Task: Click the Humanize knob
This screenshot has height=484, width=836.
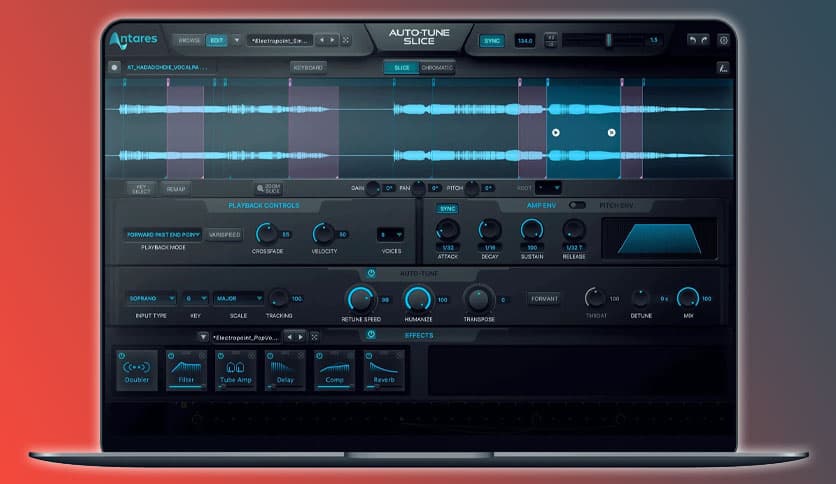Action: 418,299
